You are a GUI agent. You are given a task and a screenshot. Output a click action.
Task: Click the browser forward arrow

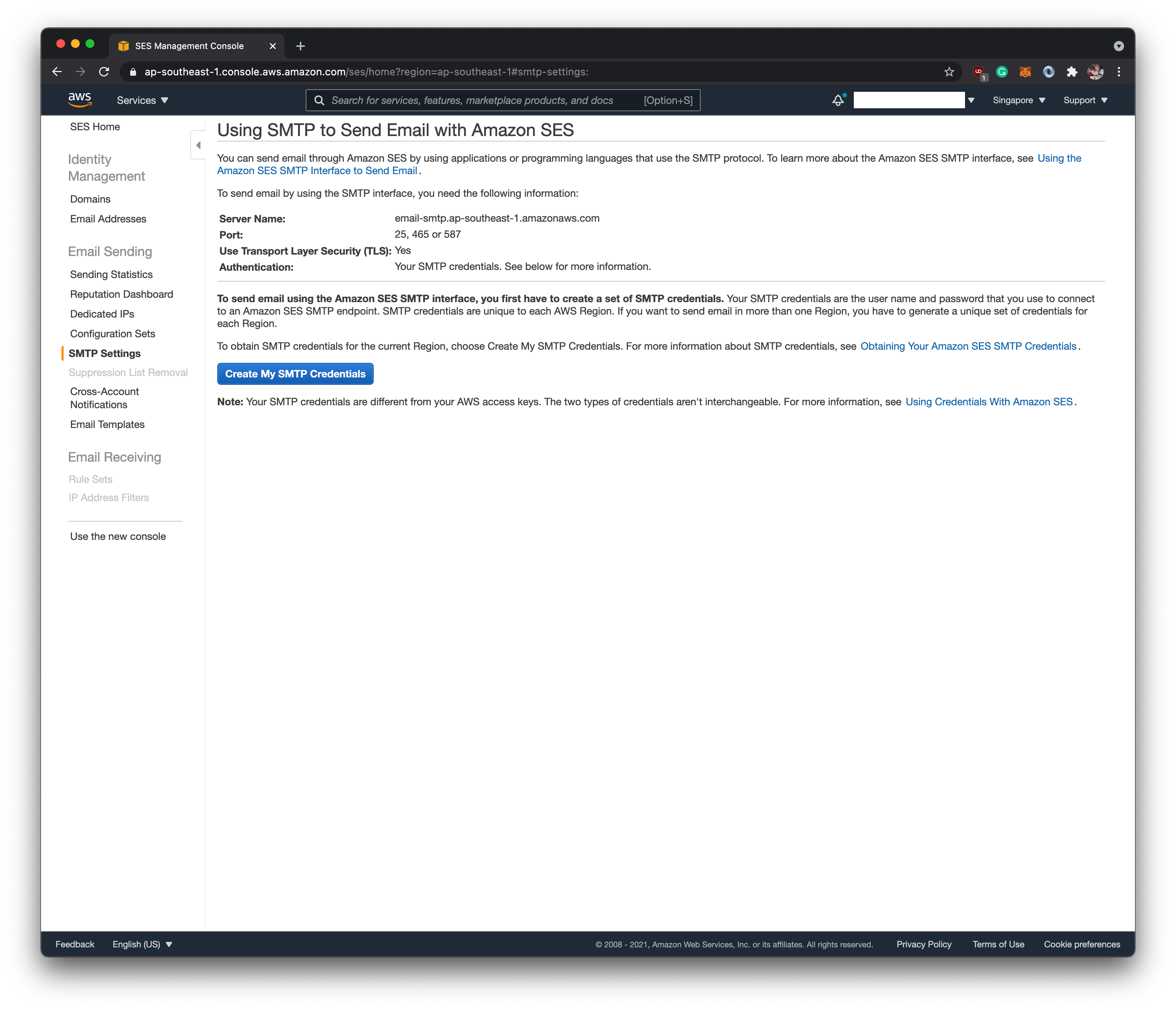80,72
